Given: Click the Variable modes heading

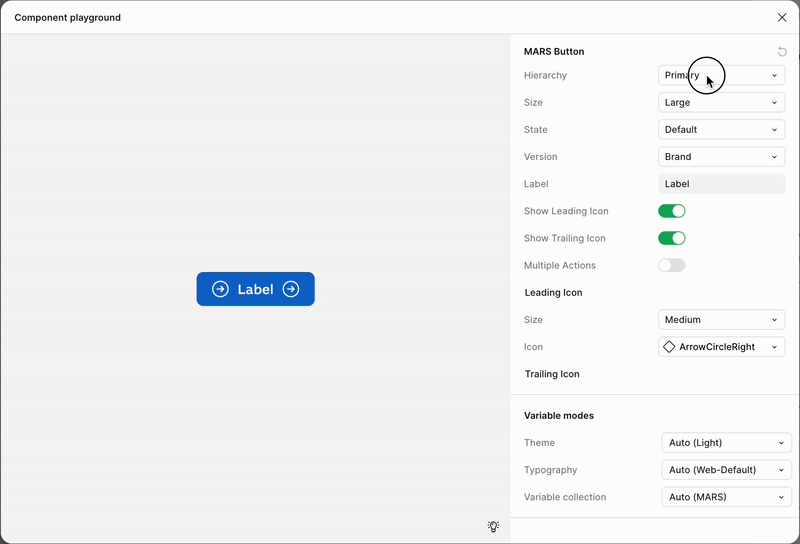Looking at the screenshot, I should click(x=559, y=415).
